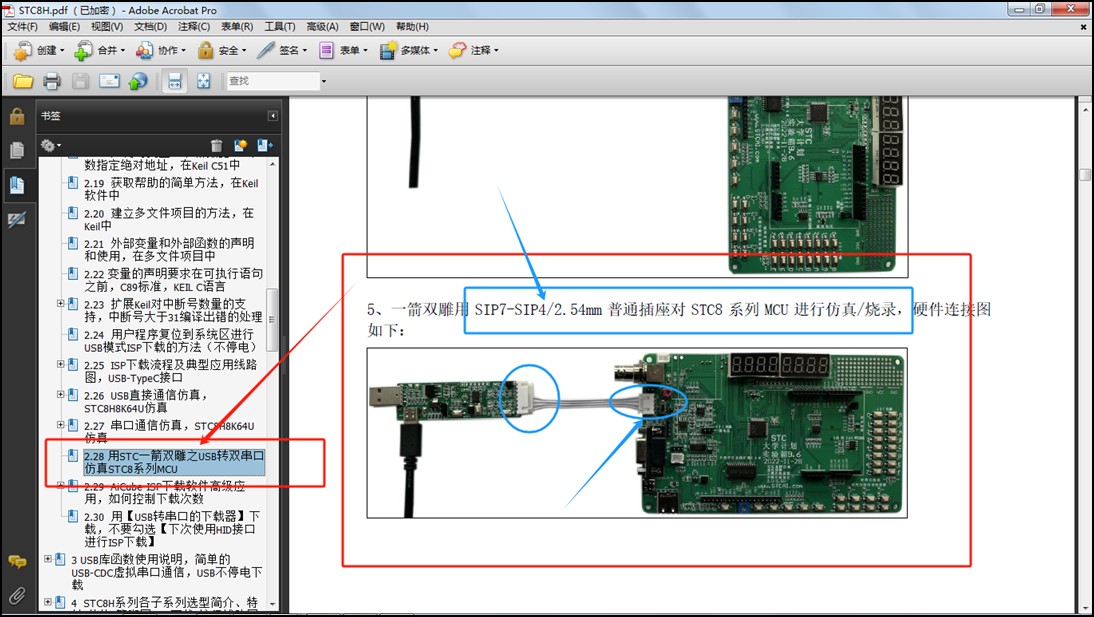Open the 注释 (Comment) toolbar dropdown
This screenshot has height=617, width=1094.
coord(474,50)
